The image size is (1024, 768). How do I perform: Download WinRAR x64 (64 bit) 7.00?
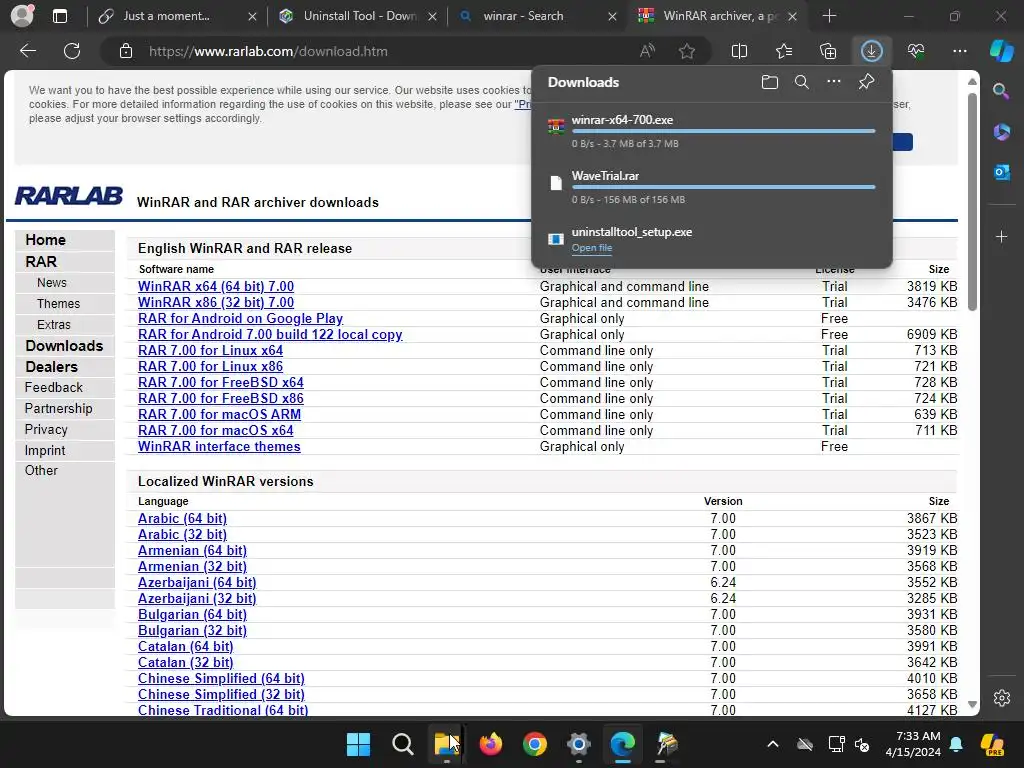216,286
